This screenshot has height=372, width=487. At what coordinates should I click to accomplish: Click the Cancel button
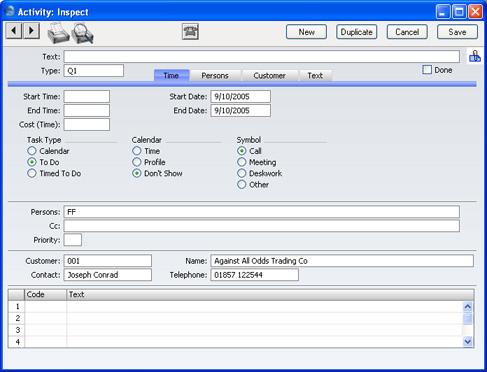pos(407,32)
